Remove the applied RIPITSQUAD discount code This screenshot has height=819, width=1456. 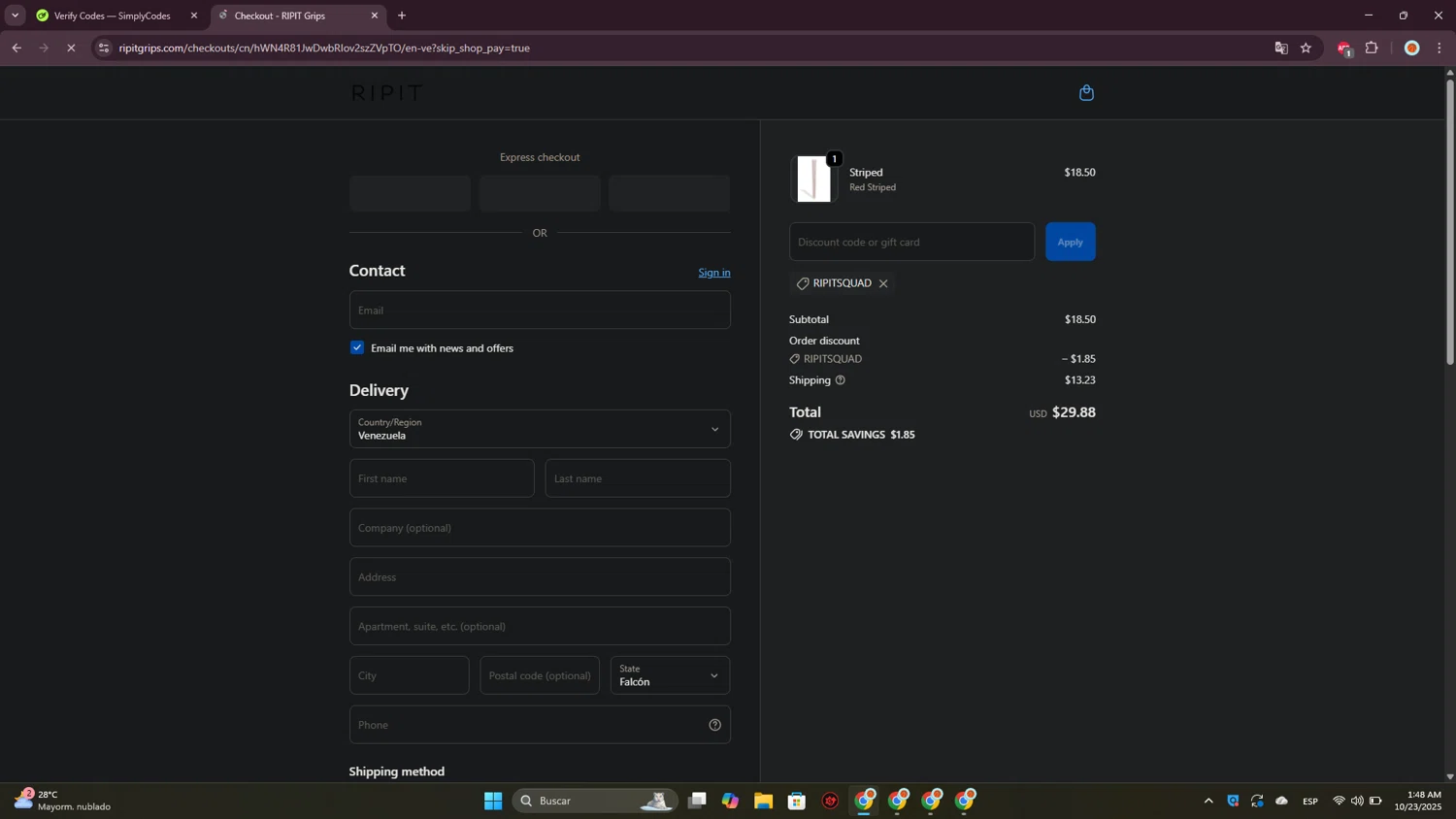point(883,283)
